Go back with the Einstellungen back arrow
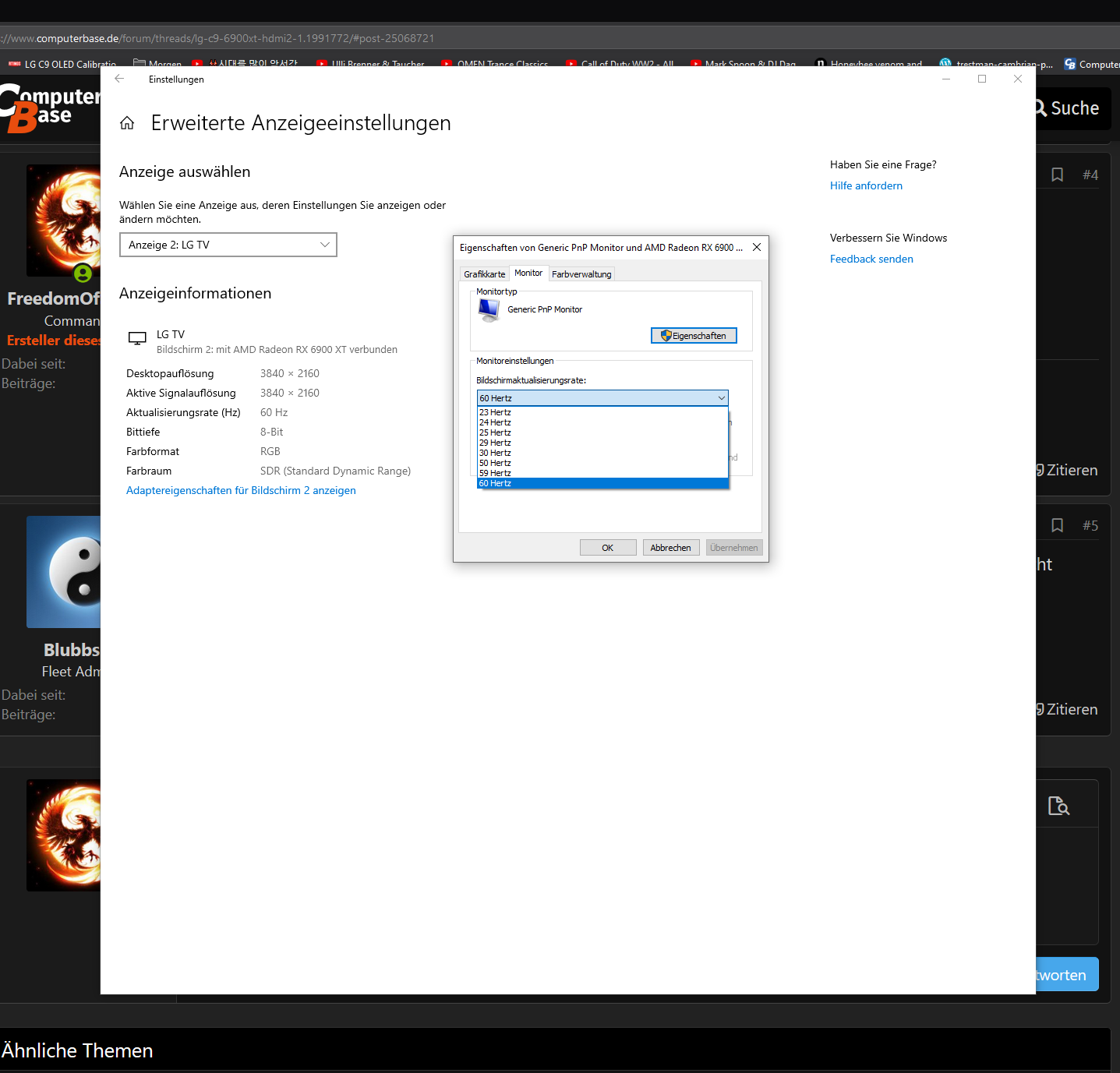 [x=119, y=79]
